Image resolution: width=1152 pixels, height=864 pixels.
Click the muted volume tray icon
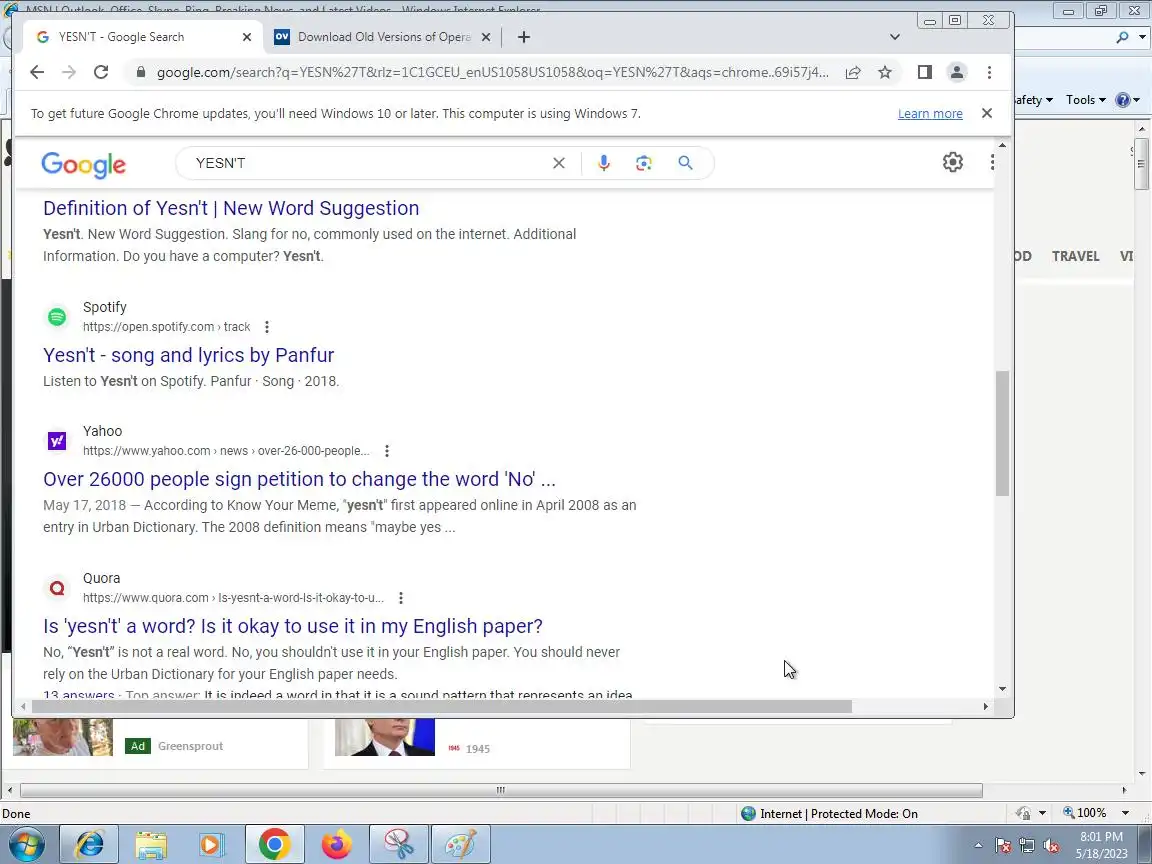(1051, 846)
